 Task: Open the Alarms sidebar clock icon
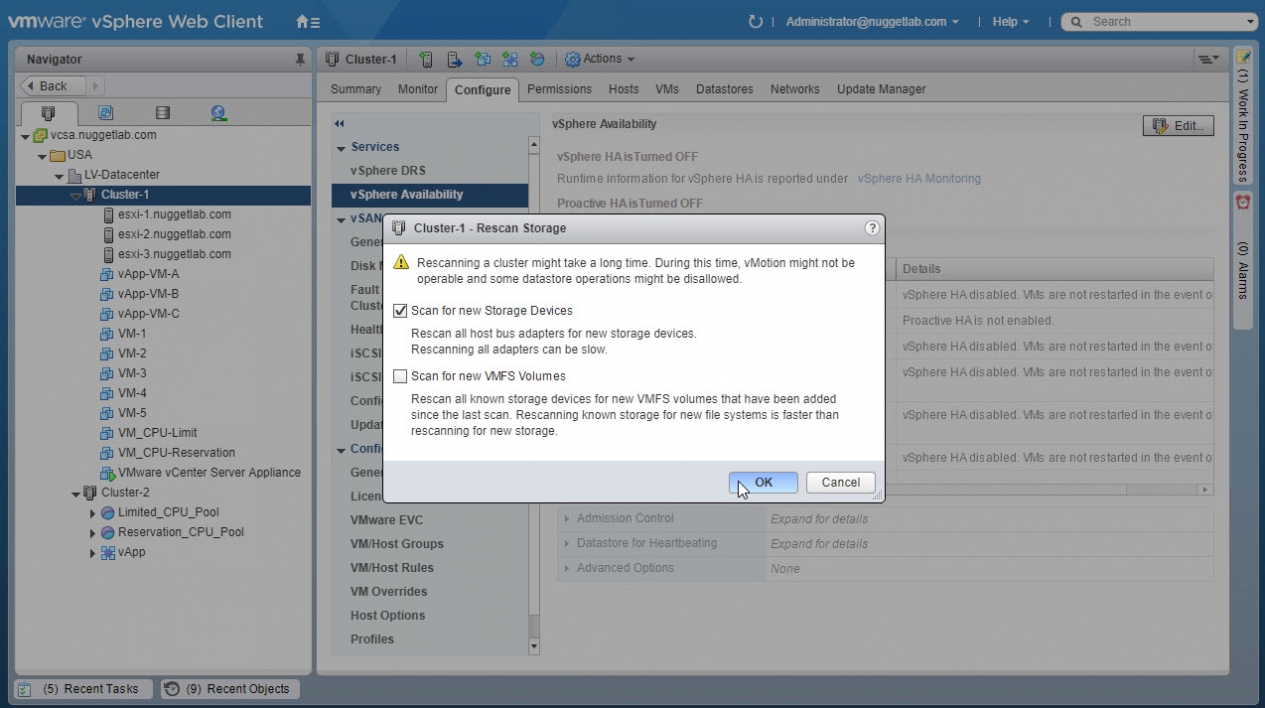coord(1245,203)
